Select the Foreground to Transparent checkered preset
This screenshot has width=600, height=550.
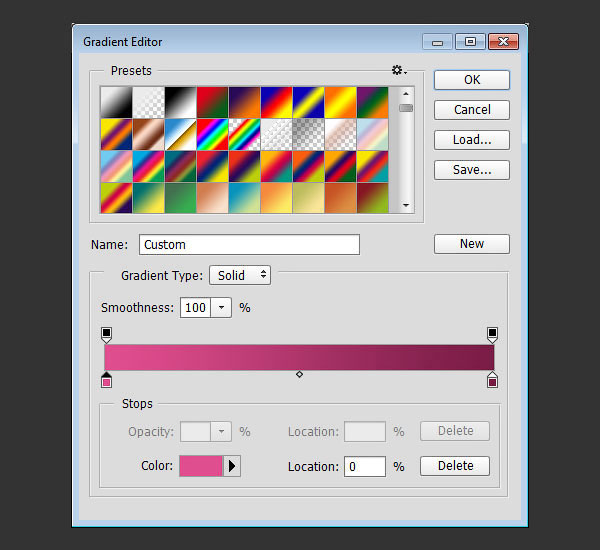(148, 102)
